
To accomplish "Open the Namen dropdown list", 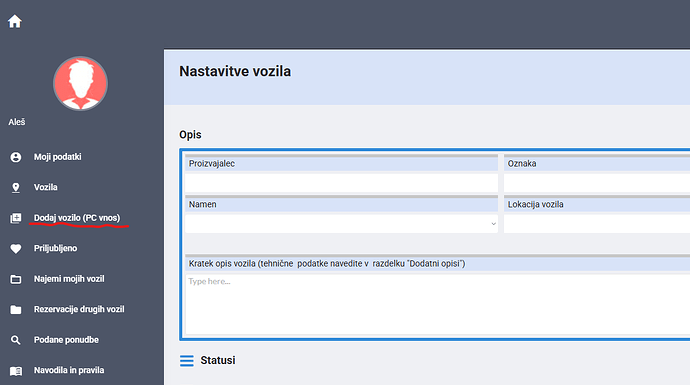I will pos(341,224).
